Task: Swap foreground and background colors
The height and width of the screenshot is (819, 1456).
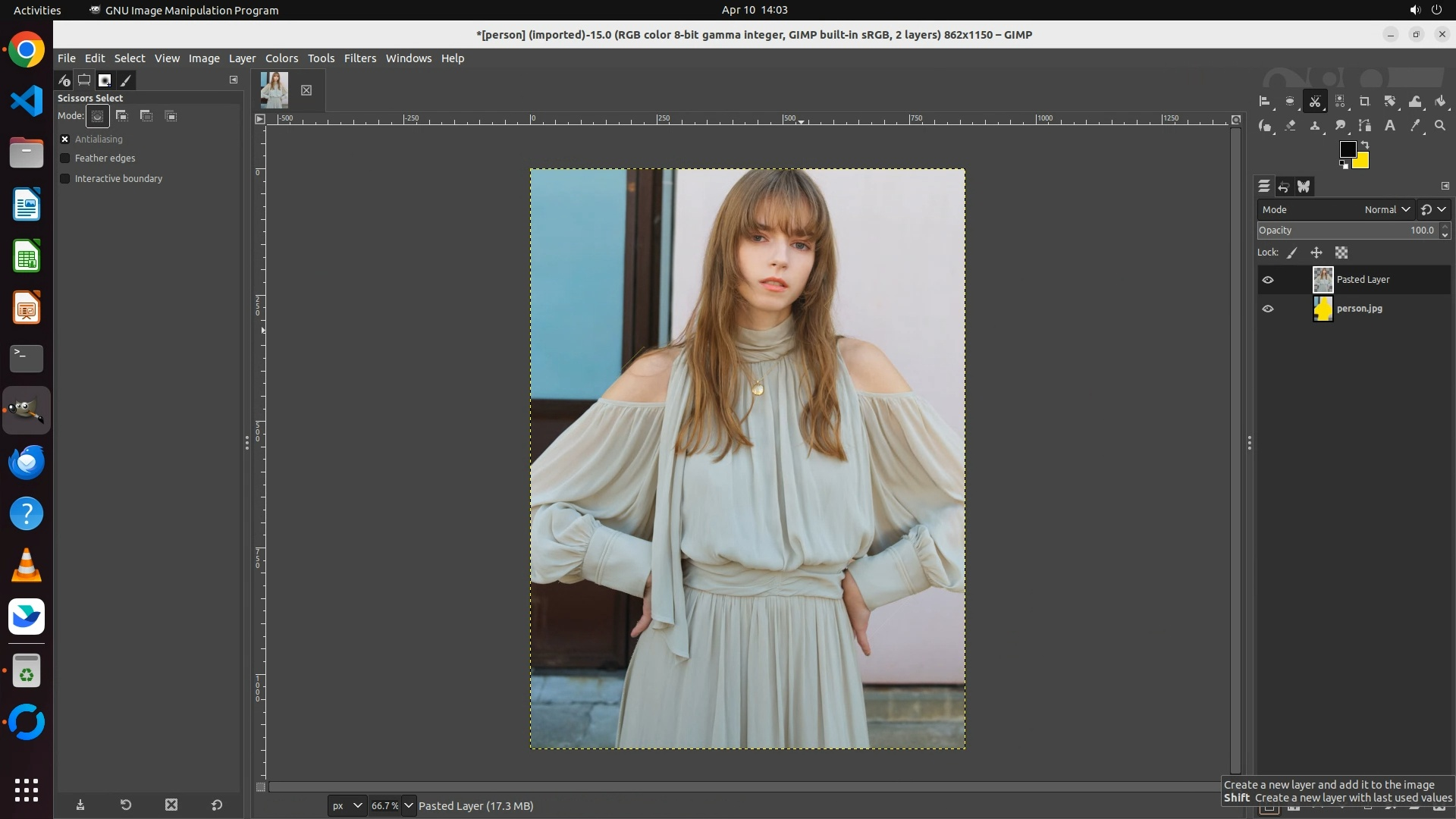Action: 1365,144
